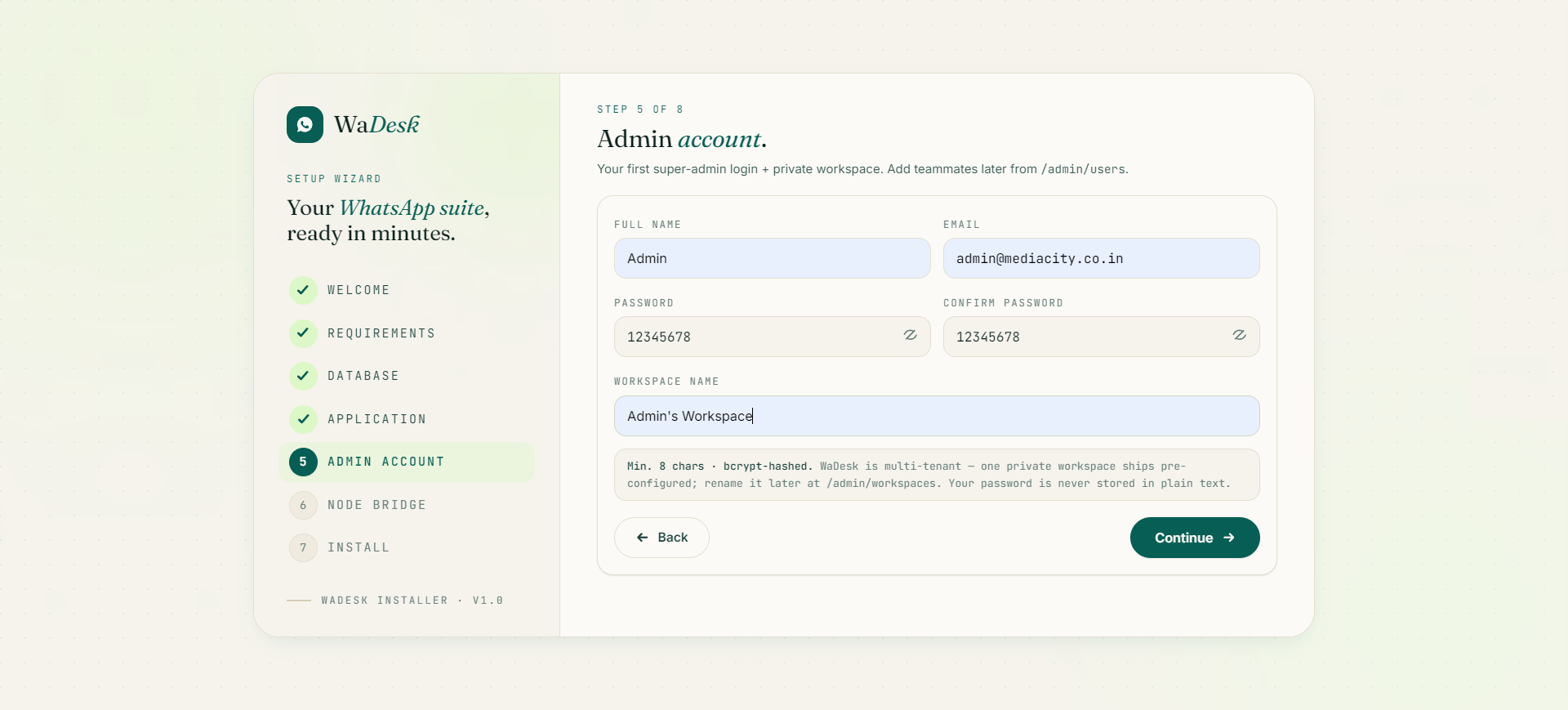This screenshot has height=710, width=1568.
Task: Open the Install wizard step
Action: [x=407, y=547]
